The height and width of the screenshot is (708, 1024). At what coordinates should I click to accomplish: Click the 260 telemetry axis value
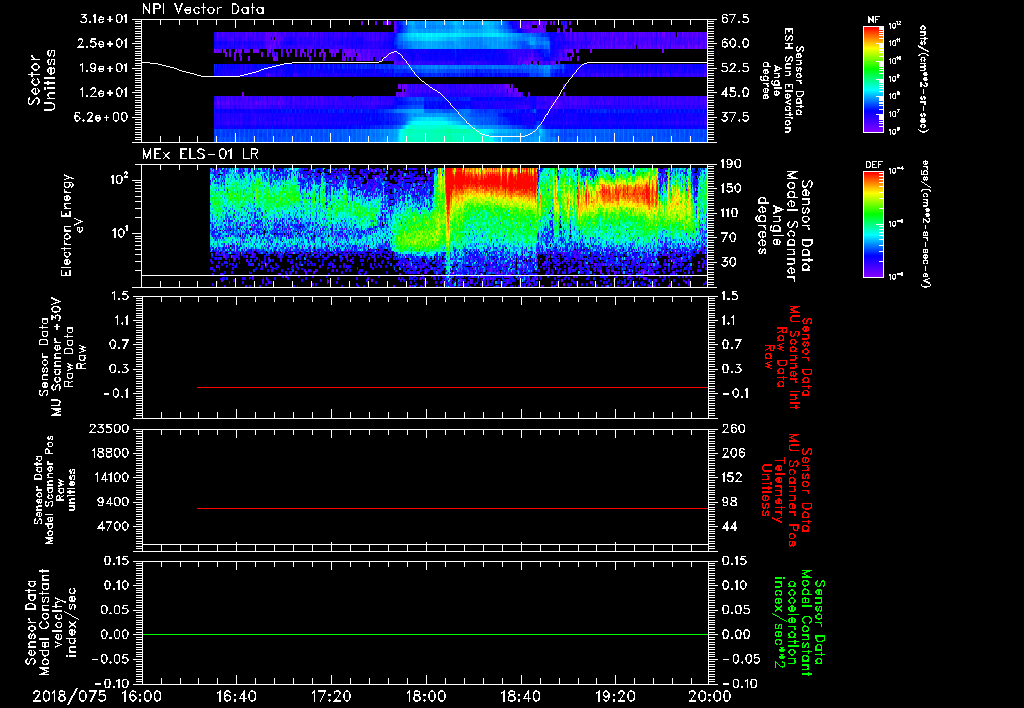pyautogui.click(x=731, y=428)
